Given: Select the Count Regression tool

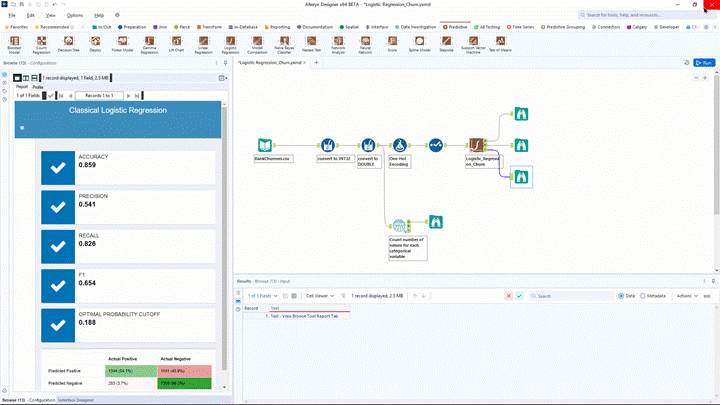Looking at the screenshot, I should pyautogui.click(x=41, y=45).
